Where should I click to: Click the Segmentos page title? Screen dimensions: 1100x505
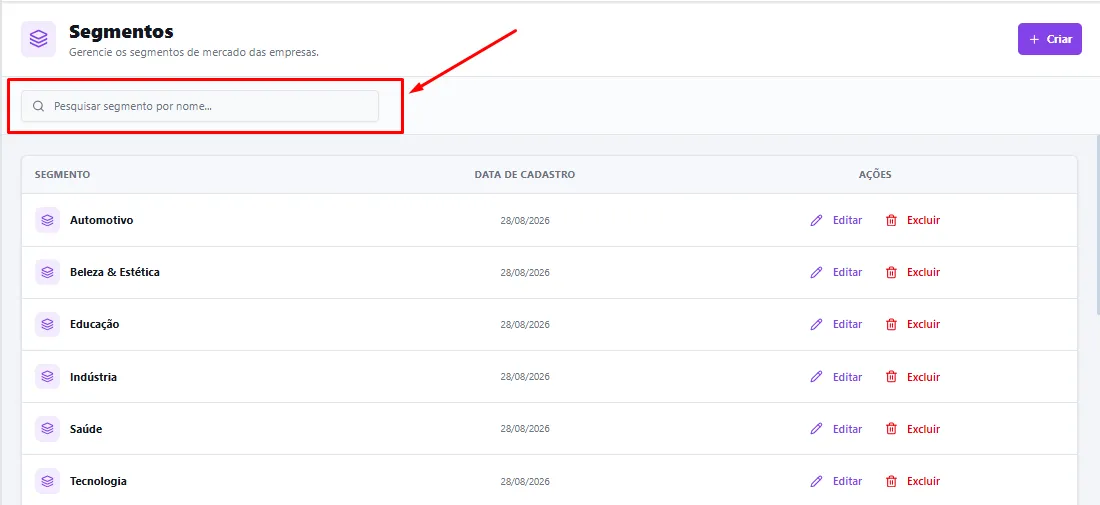click(x=121, y=32)
